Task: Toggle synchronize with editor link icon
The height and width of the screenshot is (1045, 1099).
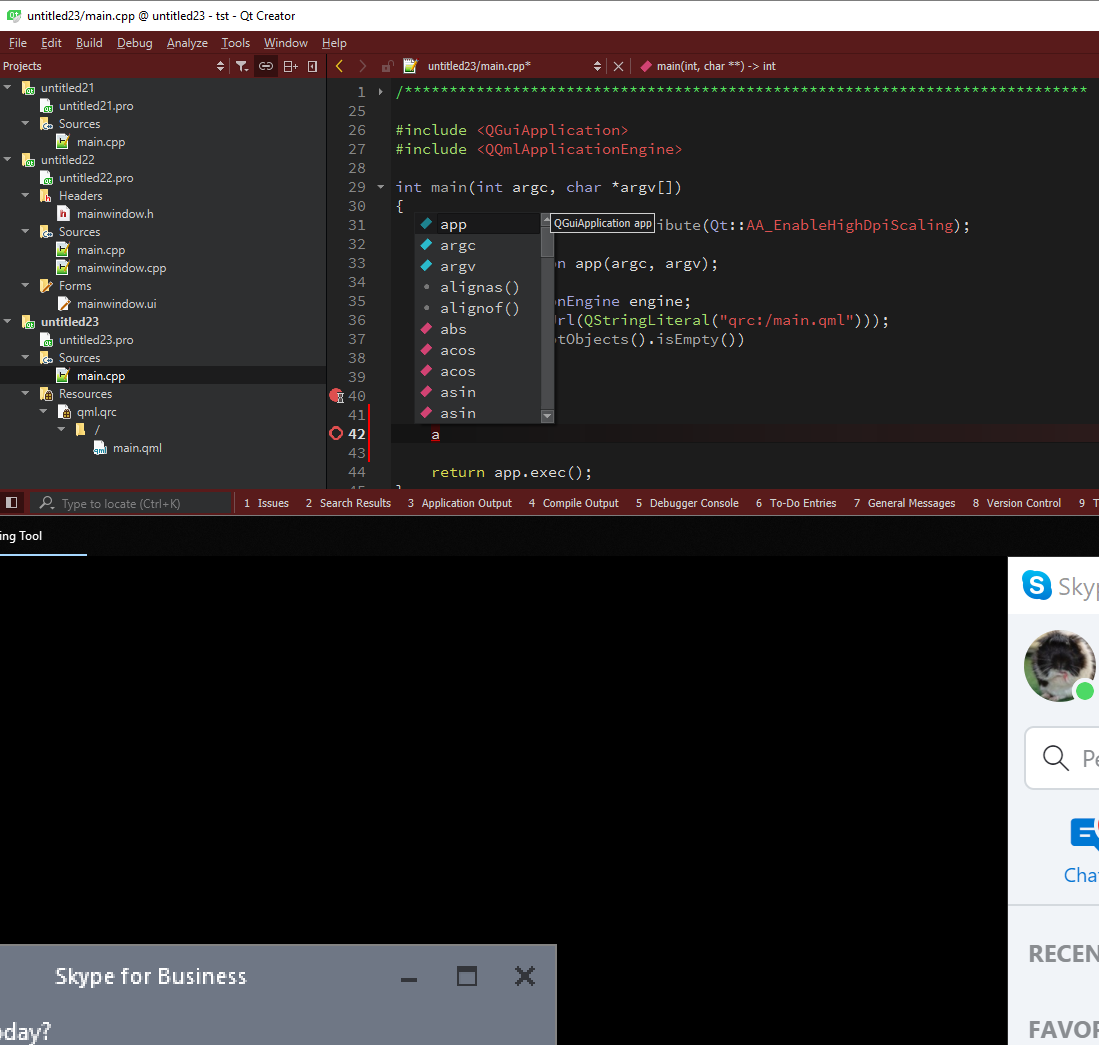Action: pos(266,66)
